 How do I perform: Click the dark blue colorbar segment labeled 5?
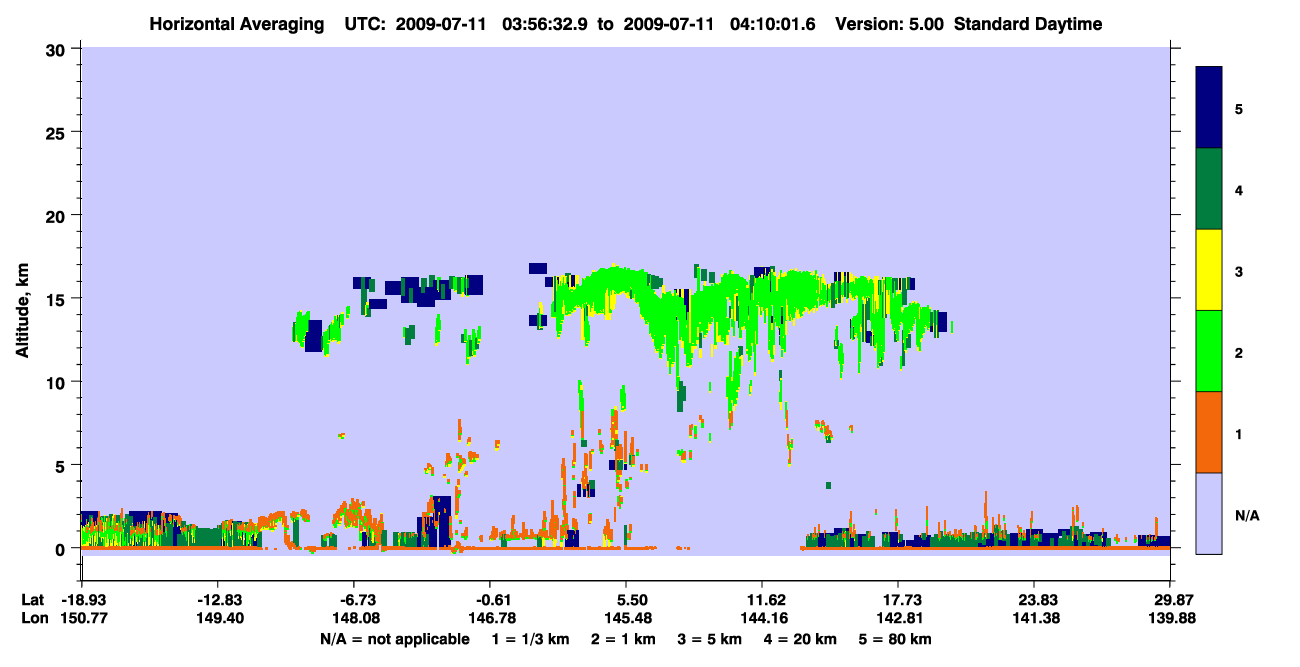point(1209,108)
